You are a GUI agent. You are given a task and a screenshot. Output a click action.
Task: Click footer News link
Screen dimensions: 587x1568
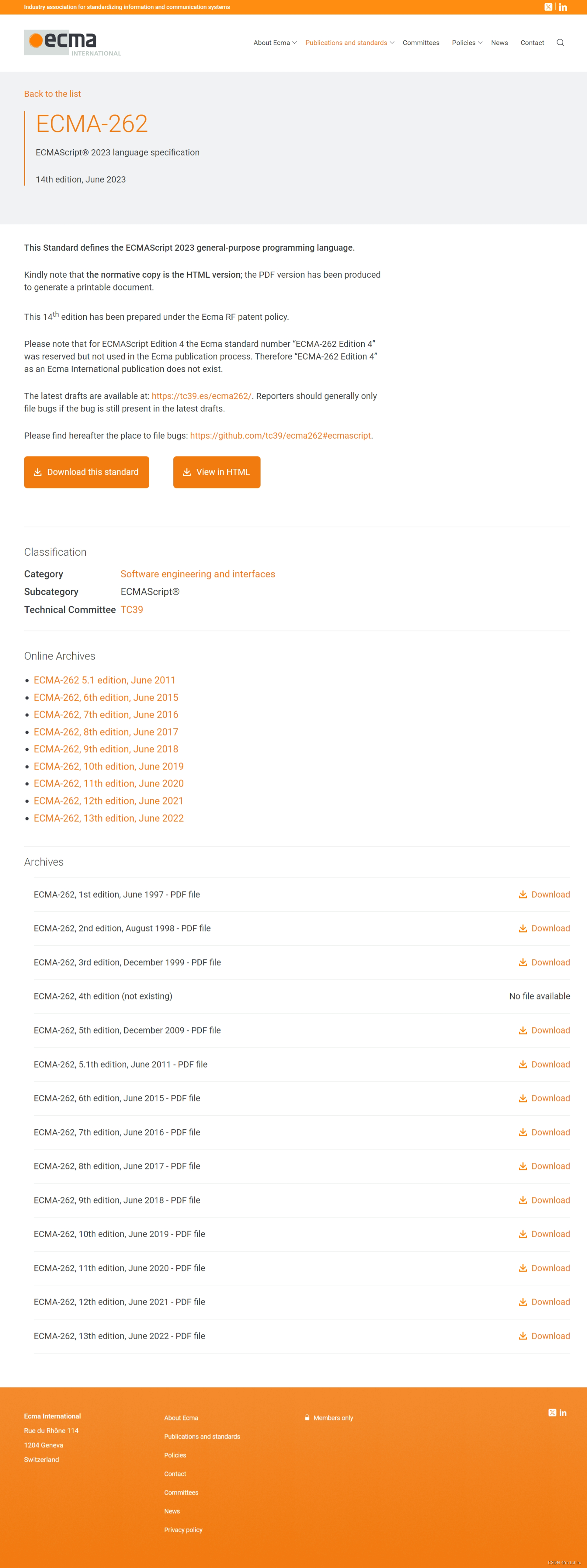pos(172,1511)
